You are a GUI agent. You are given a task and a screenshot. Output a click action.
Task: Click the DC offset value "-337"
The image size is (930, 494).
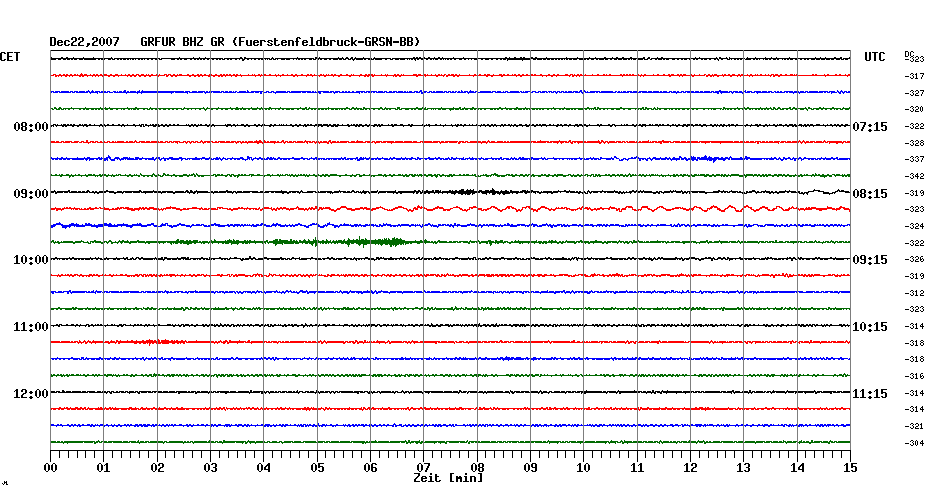pos(915,160)
